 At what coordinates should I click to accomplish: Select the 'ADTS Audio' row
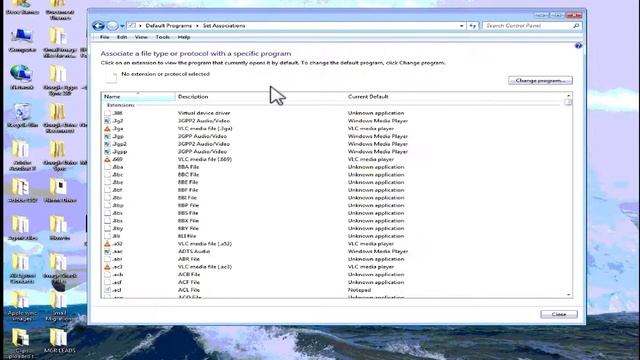click(x=333, y=251)
